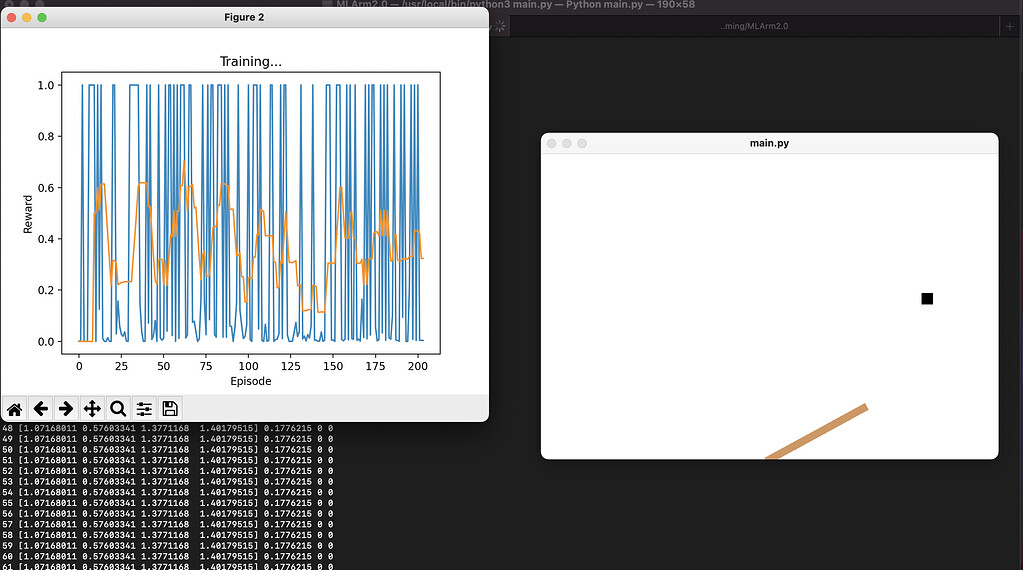Click the Episode x-axis label
The image size is (1023, 570).
tap(250, 381)
